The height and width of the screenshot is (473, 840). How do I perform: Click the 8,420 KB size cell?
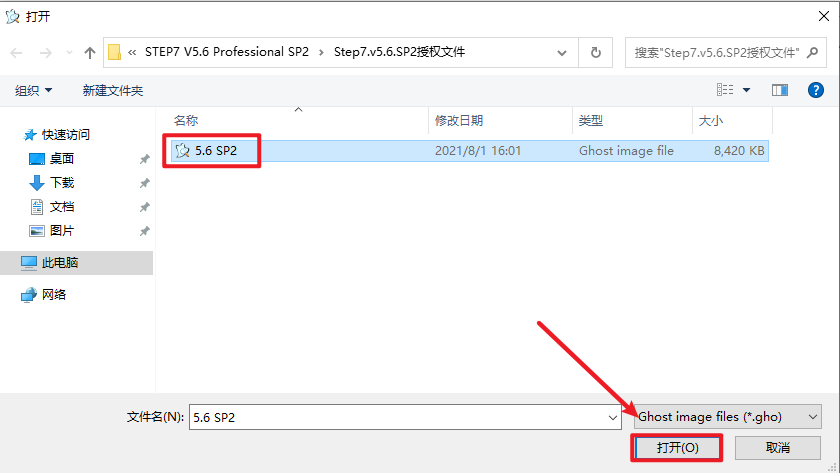(739, 151)
